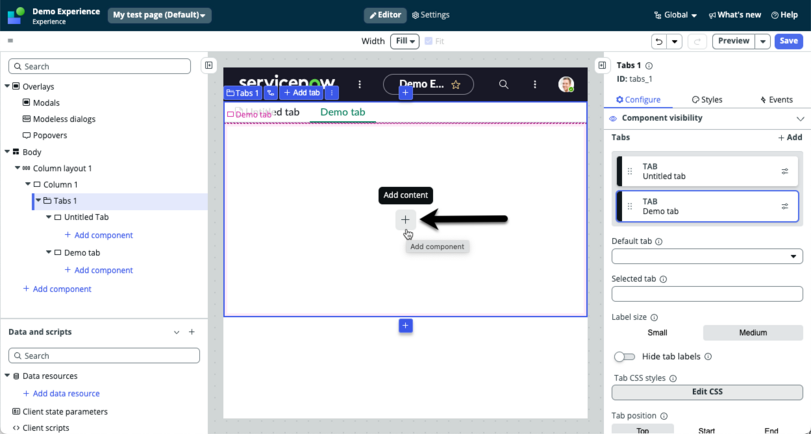This screenshot has width=811, height=434.
Task: Click info icon next to Selected tab
Action: [x=663, y=279]
